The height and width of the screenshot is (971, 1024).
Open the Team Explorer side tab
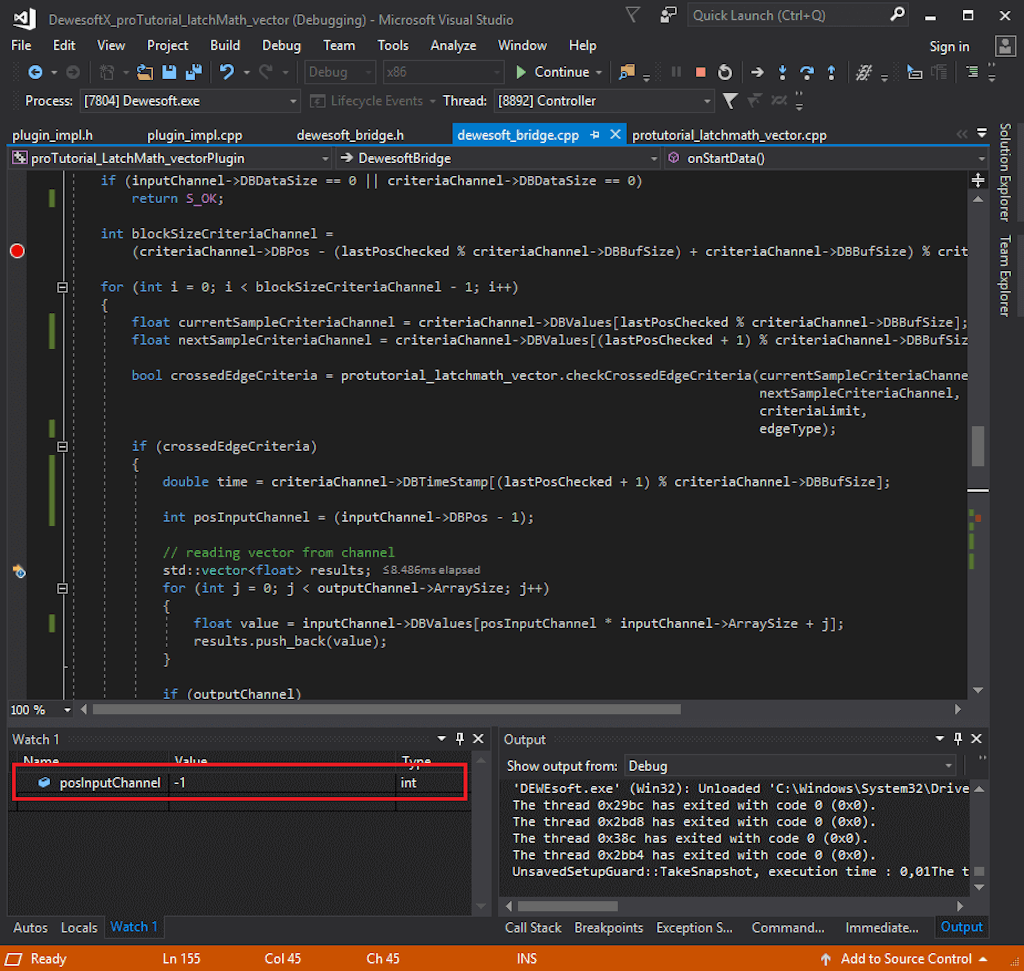click(x=1005, y=276)
